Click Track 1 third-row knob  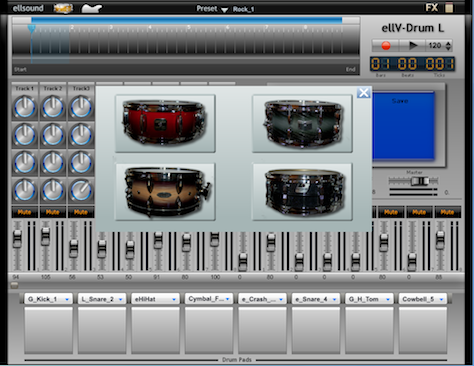tap(25, 163)
